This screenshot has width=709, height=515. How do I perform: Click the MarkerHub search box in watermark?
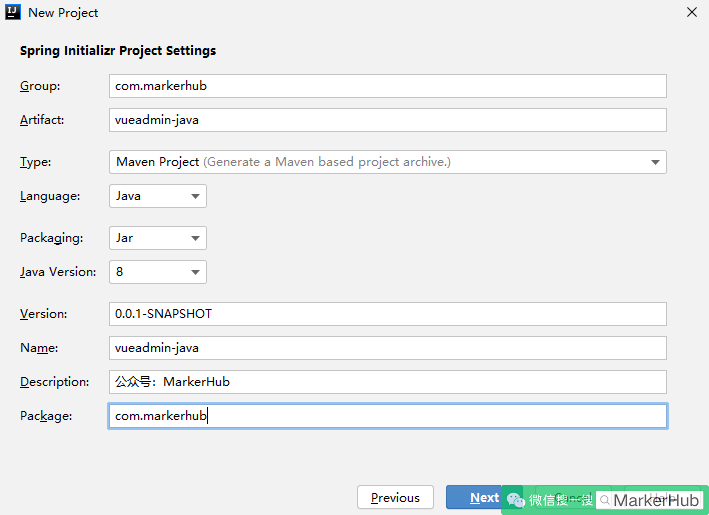pyautogui.click(x=650, y=500)
